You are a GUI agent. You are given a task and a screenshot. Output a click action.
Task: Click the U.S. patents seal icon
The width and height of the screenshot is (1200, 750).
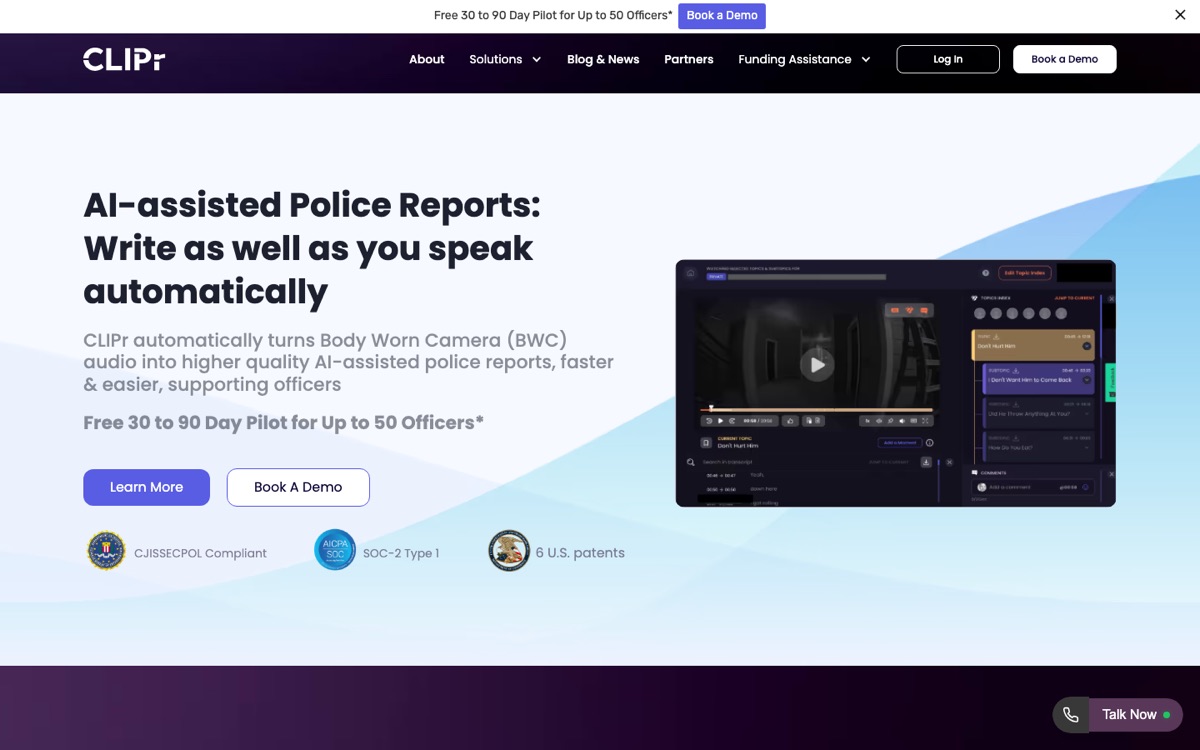(x=509, y=551)
